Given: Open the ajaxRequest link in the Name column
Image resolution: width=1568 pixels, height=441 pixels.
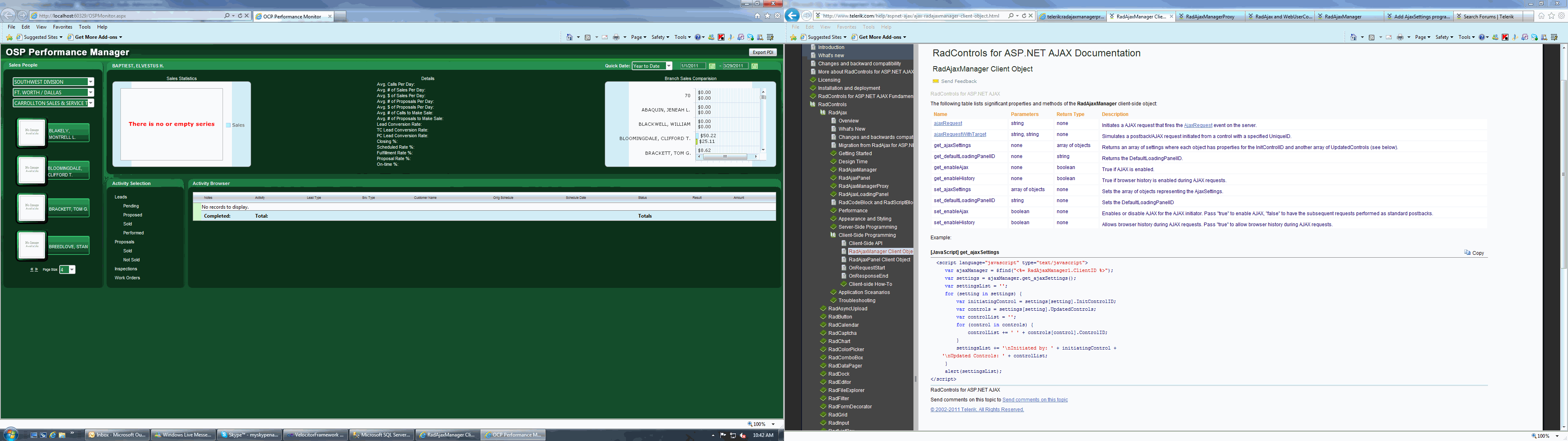Looking at the screenshot, I should (x=948, y=124).
